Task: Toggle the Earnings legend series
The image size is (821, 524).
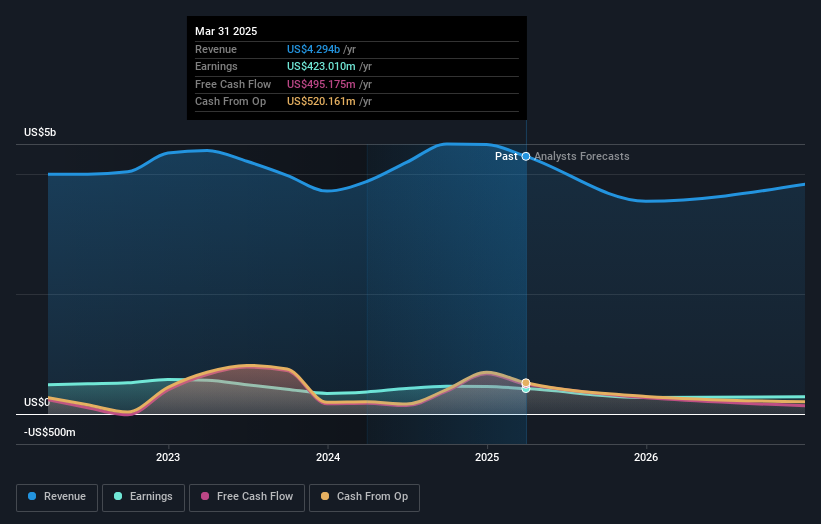Action: (143, 497)
